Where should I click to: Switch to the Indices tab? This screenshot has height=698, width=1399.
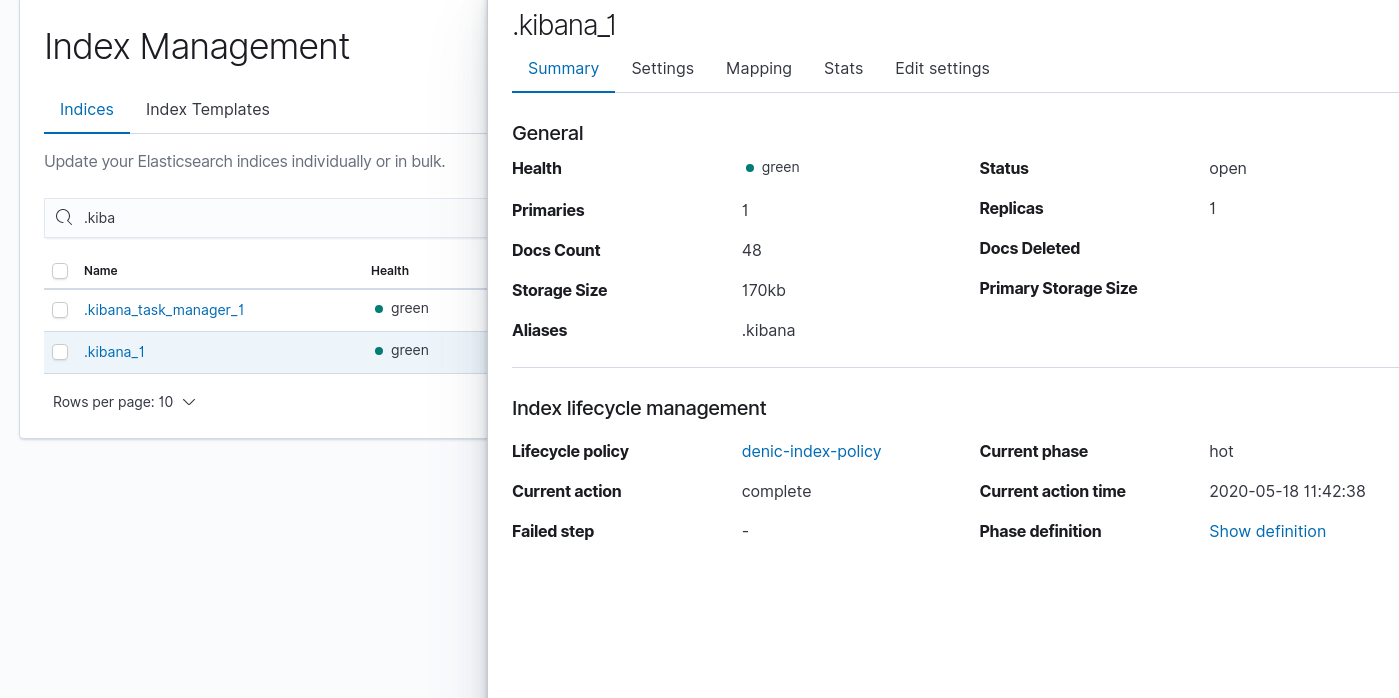87,110
